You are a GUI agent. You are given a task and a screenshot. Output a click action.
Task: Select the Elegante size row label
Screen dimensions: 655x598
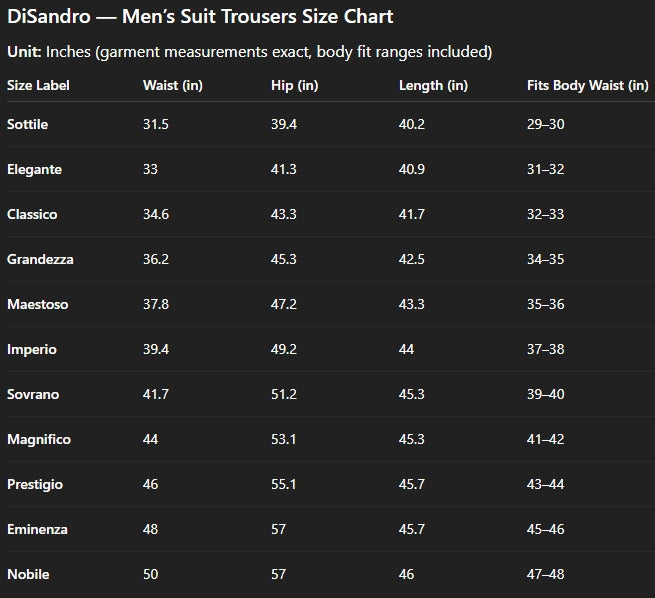(x=34, y=170)
